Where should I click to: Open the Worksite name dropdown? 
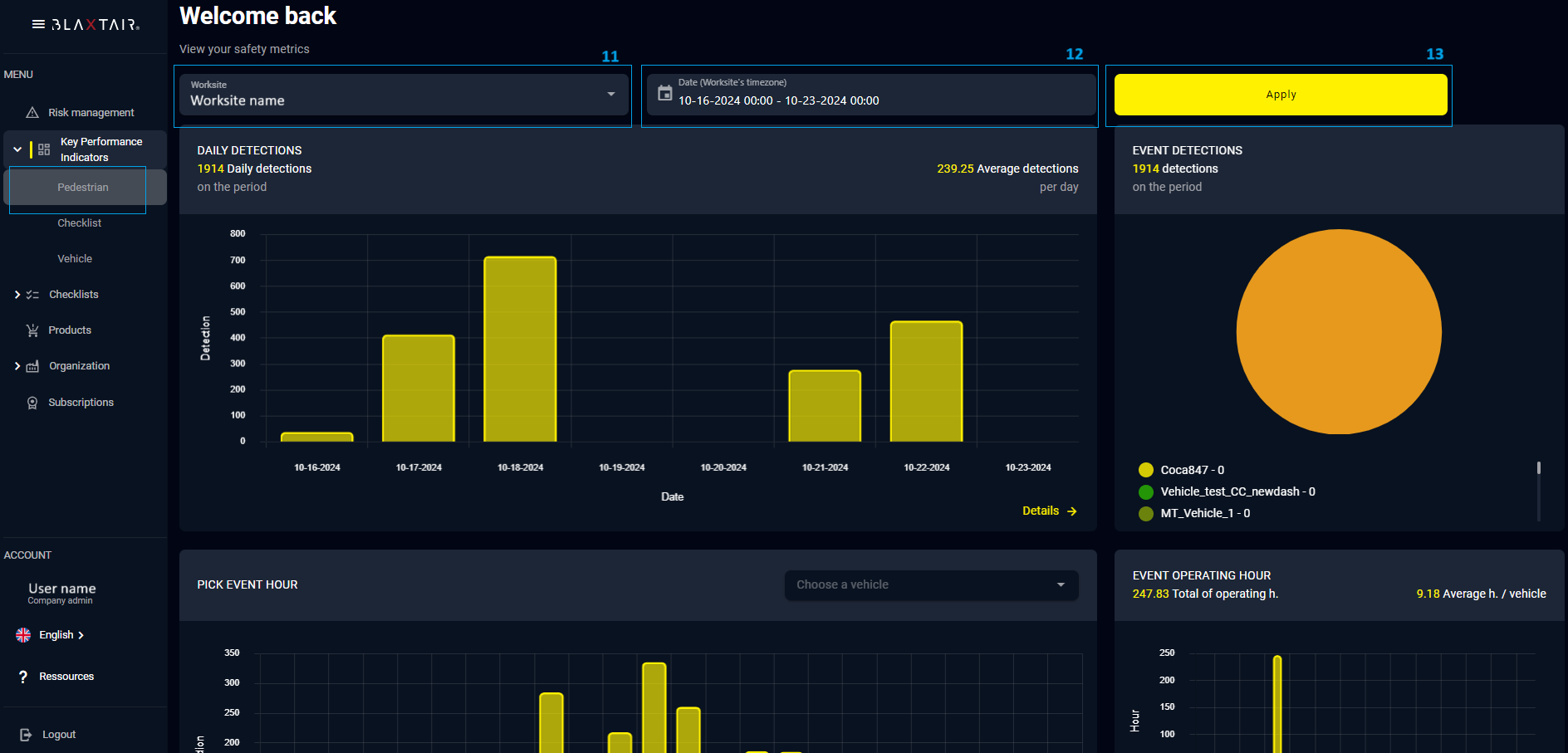click(x=404, y=95)
